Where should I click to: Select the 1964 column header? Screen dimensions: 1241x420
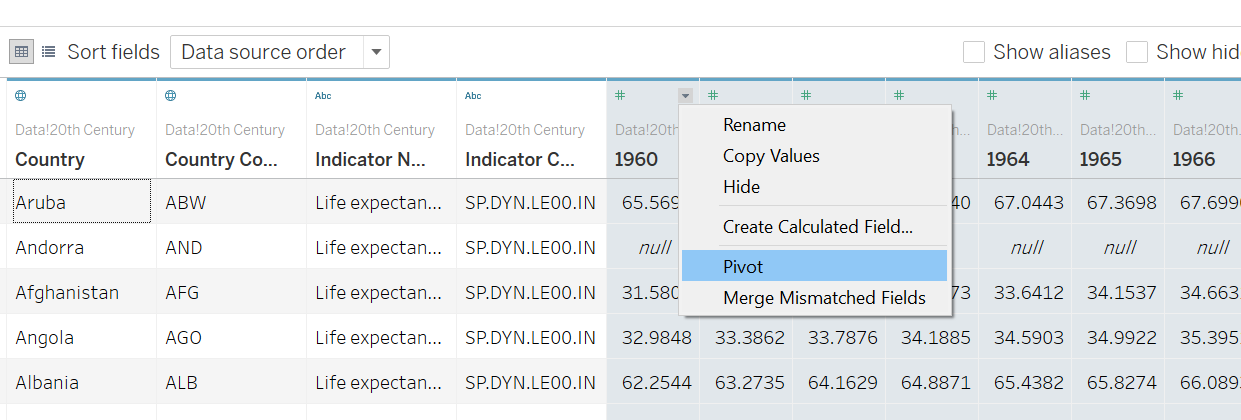(x=1008, y=159)
